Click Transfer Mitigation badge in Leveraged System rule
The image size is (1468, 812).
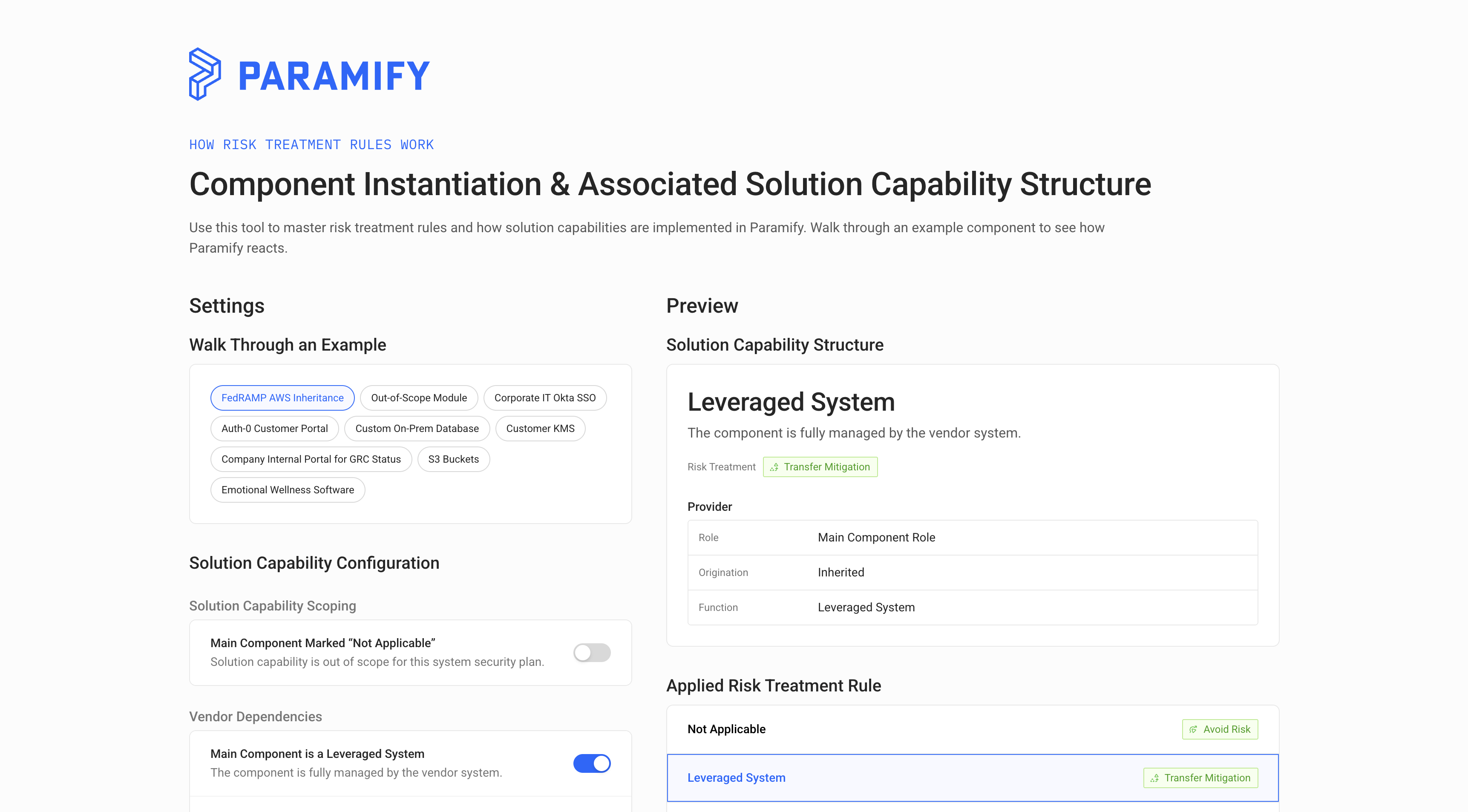coord(1201,778)
